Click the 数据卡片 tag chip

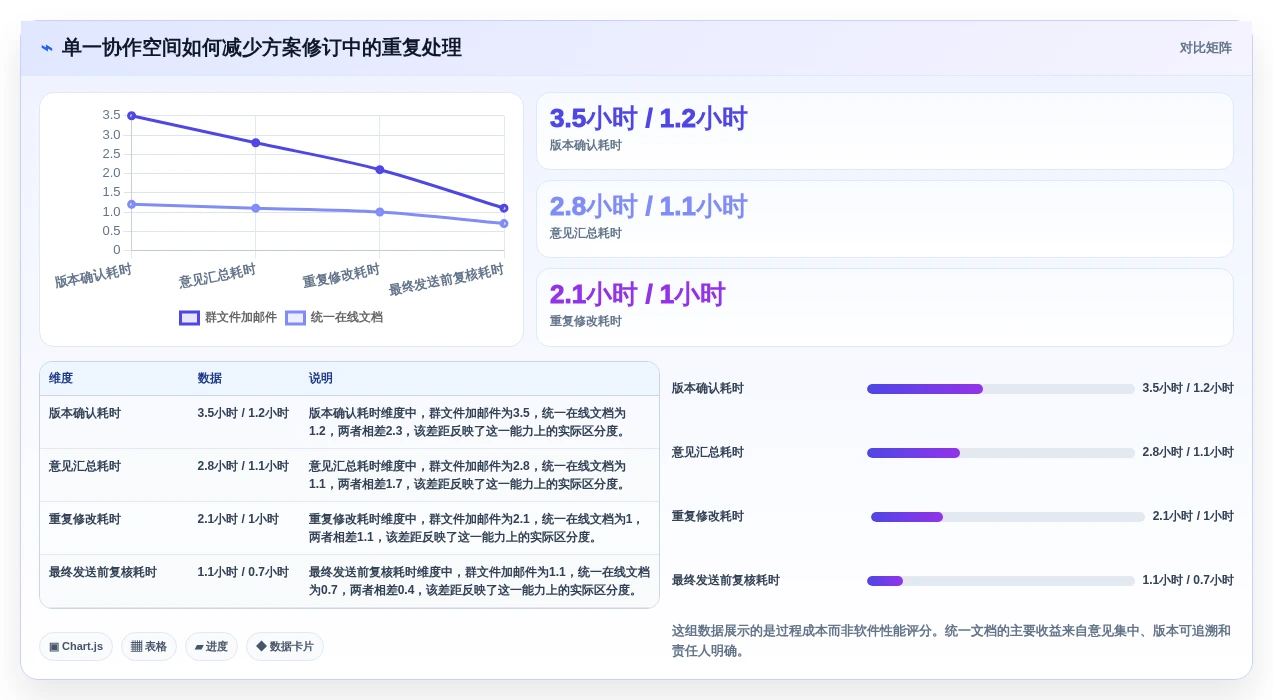pyautogui.click(x=285, y=647)
